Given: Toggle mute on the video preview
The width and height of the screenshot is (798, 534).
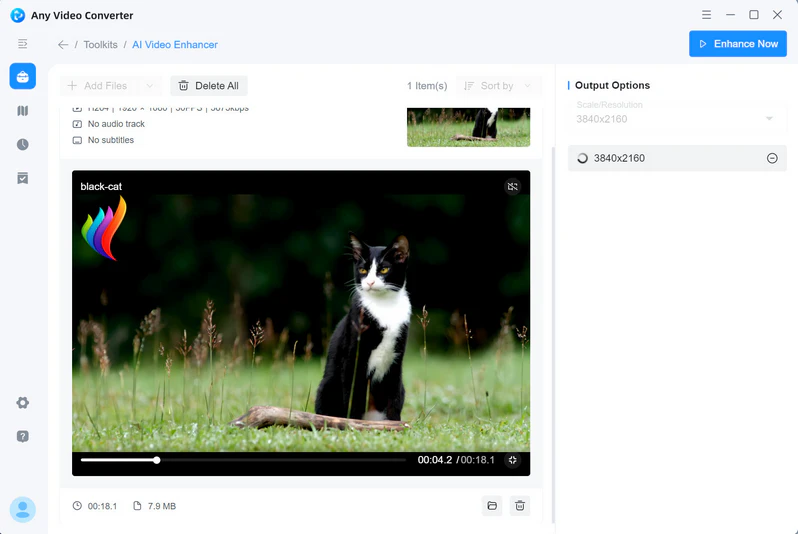Looking at the screenshot, I should 512,186.
